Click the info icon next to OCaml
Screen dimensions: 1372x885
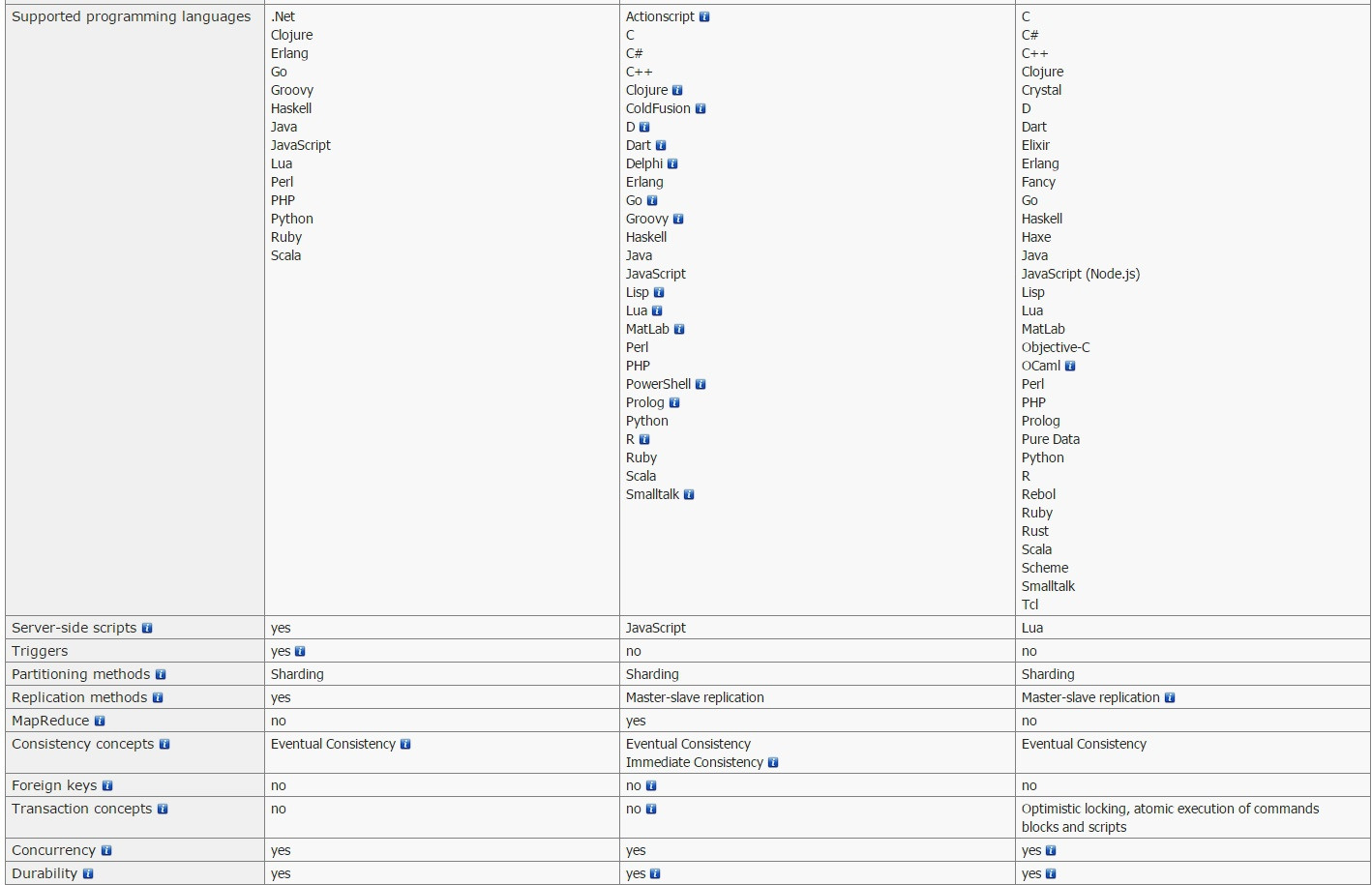[1070, 367]
